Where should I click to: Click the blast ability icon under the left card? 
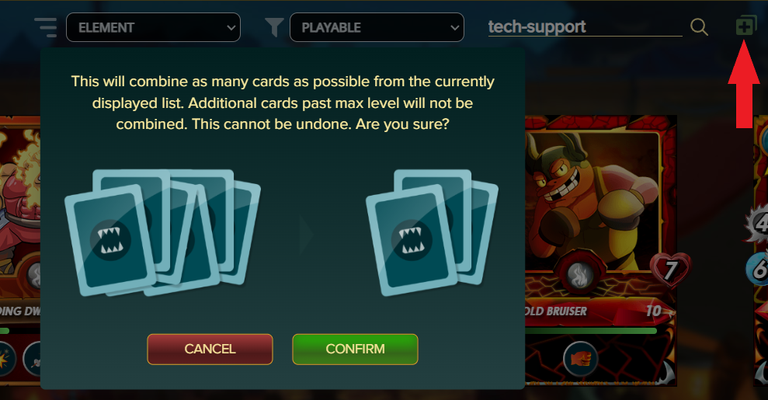click(x=5, y=359)
